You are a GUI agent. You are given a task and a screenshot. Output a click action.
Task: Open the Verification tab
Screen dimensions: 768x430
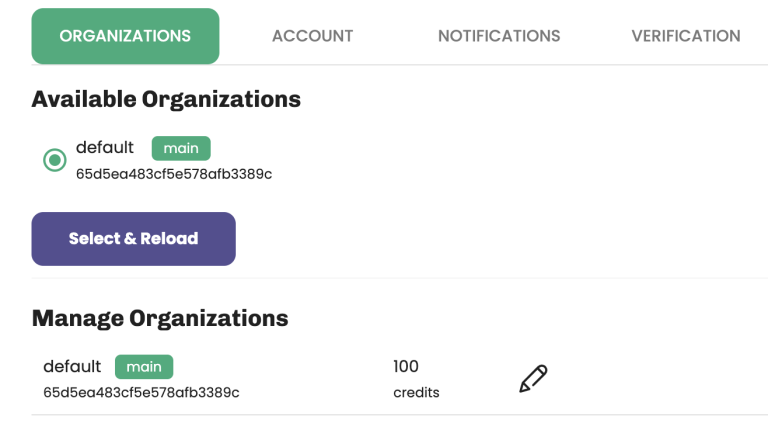(x=686, y=36)
